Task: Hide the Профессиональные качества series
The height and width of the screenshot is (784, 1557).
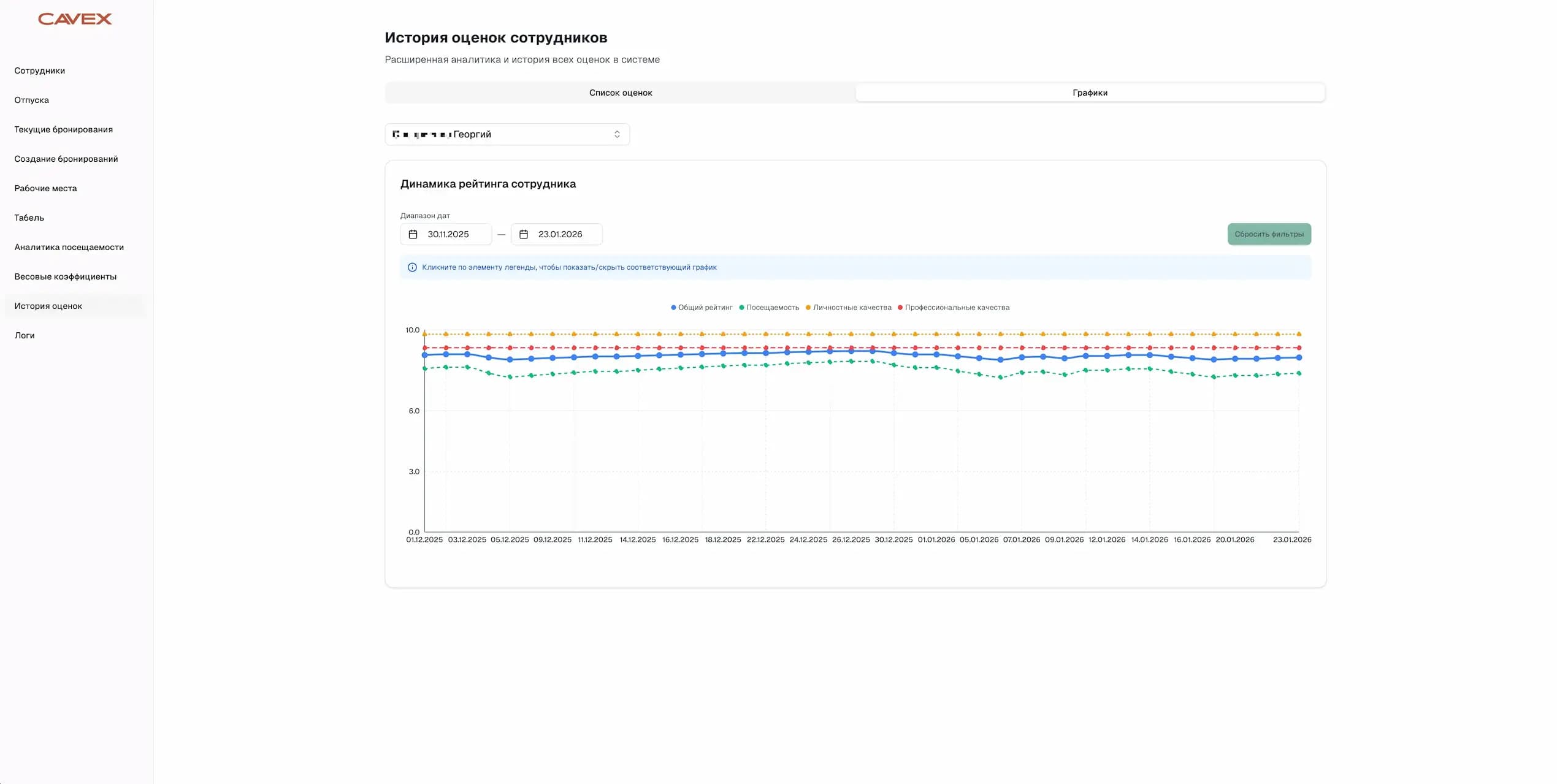Action: click(x=957, y=307)
